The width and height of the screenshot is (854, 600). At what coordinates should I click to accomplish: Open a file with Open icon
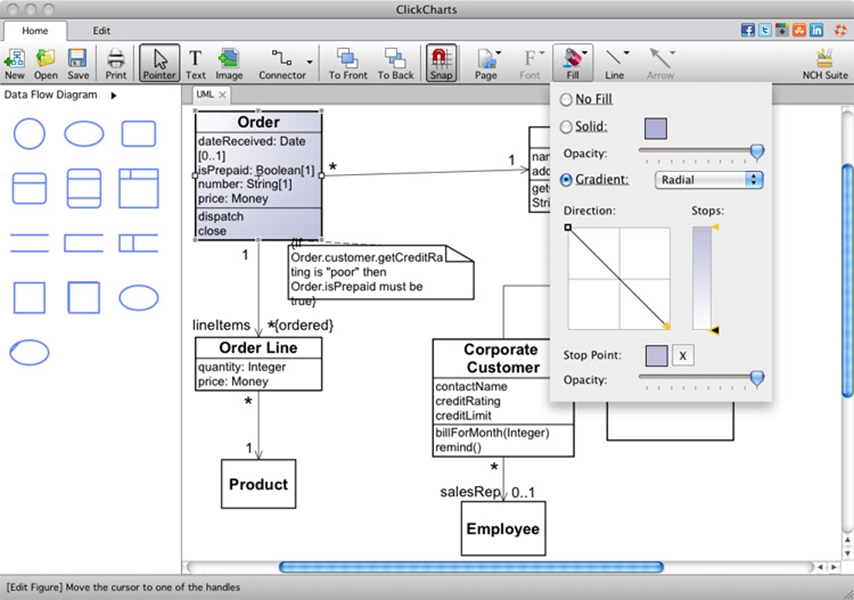pos(46,64)
